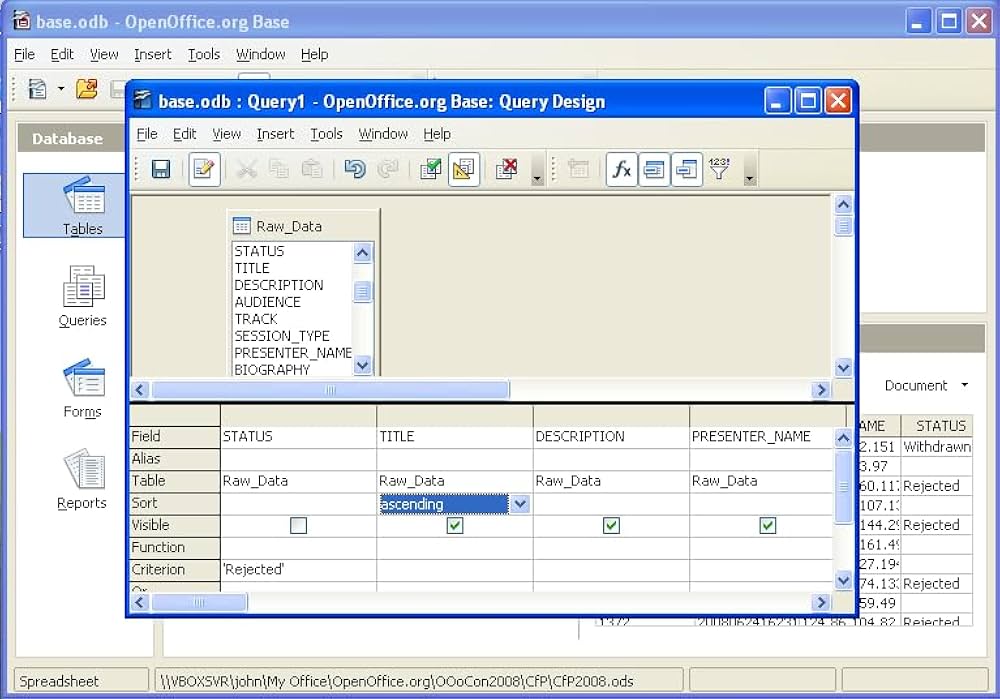The width and height of the screenshot is (1000, 699).
Task: Expand the Document view dropdown arrow
Action: [x=964, y=385]
